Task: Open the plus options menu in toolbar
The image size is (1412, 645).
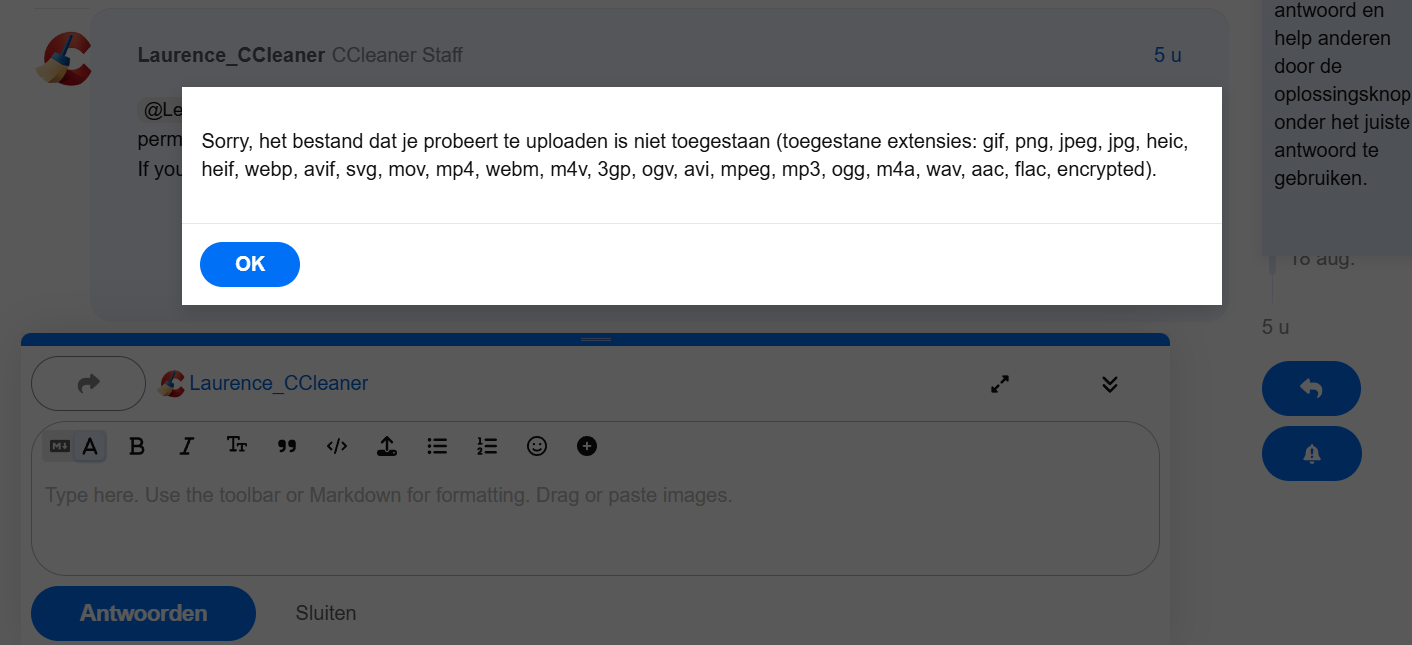Action: [587, 446]
